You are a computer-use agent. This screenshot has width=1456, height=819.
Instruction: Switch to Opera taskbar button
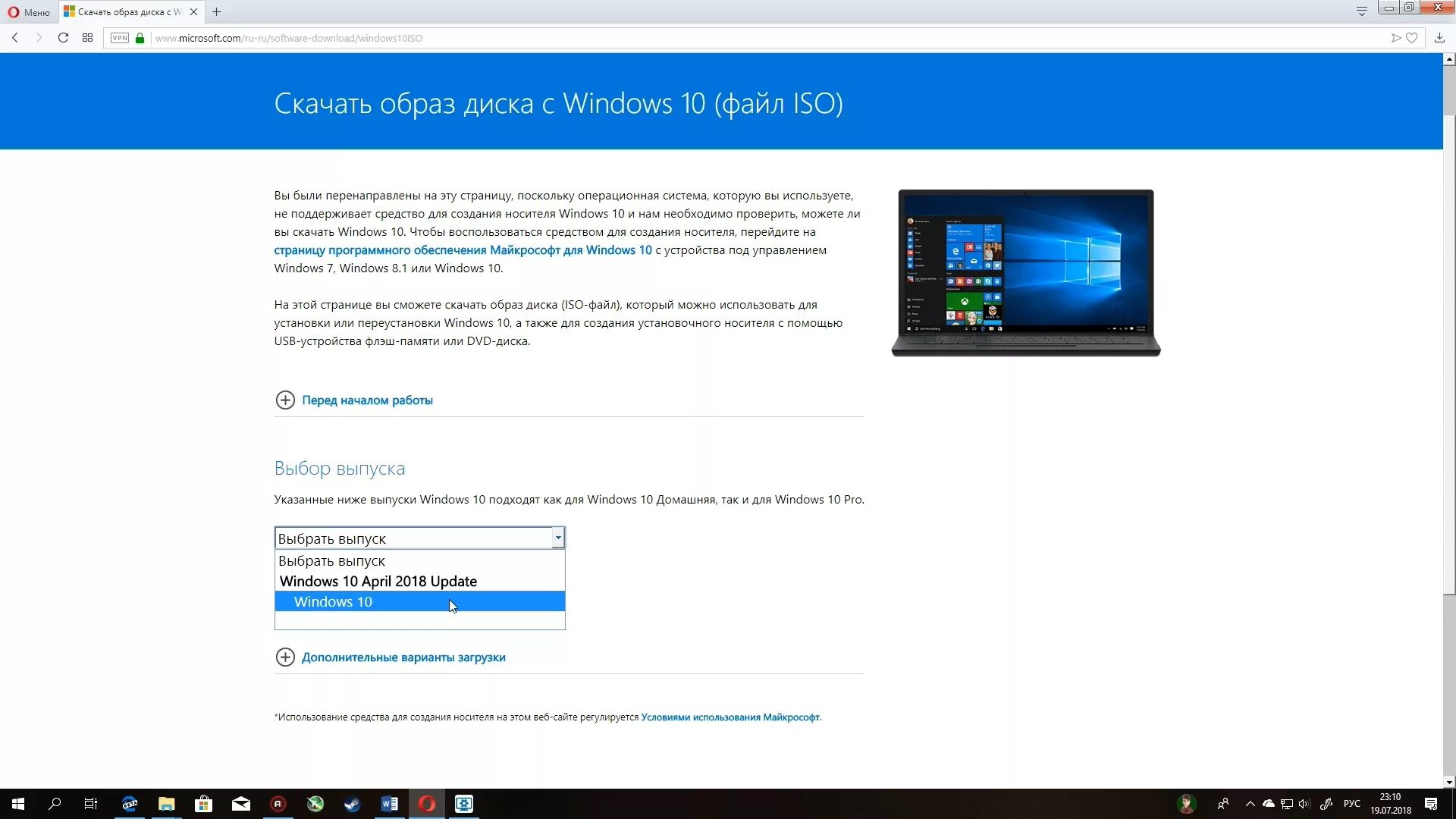pos(427,804)
